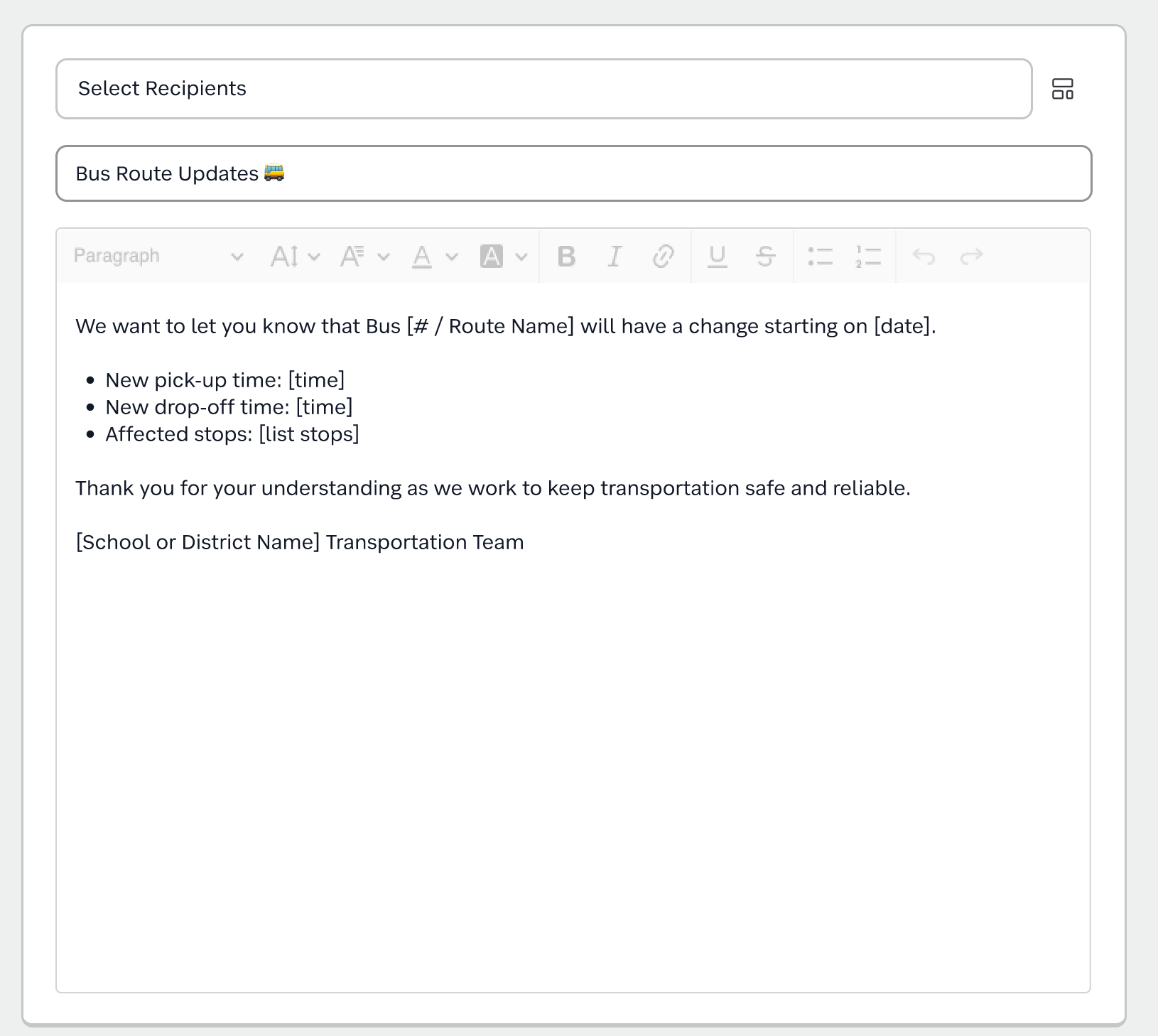Expand the line spacing dropdown

[x=384, y=257]
